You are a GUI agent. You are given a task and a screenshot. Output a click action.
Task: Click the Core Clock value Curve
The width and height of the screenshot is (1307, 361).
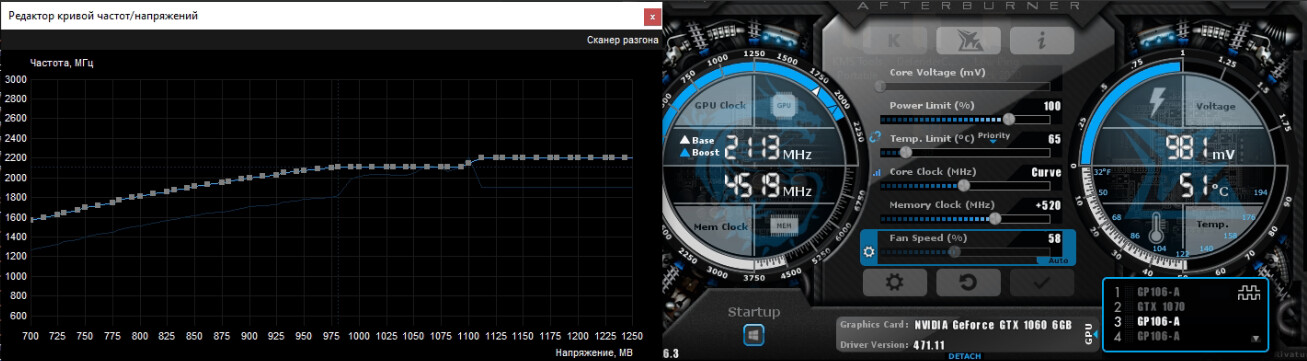[1046, 172]
